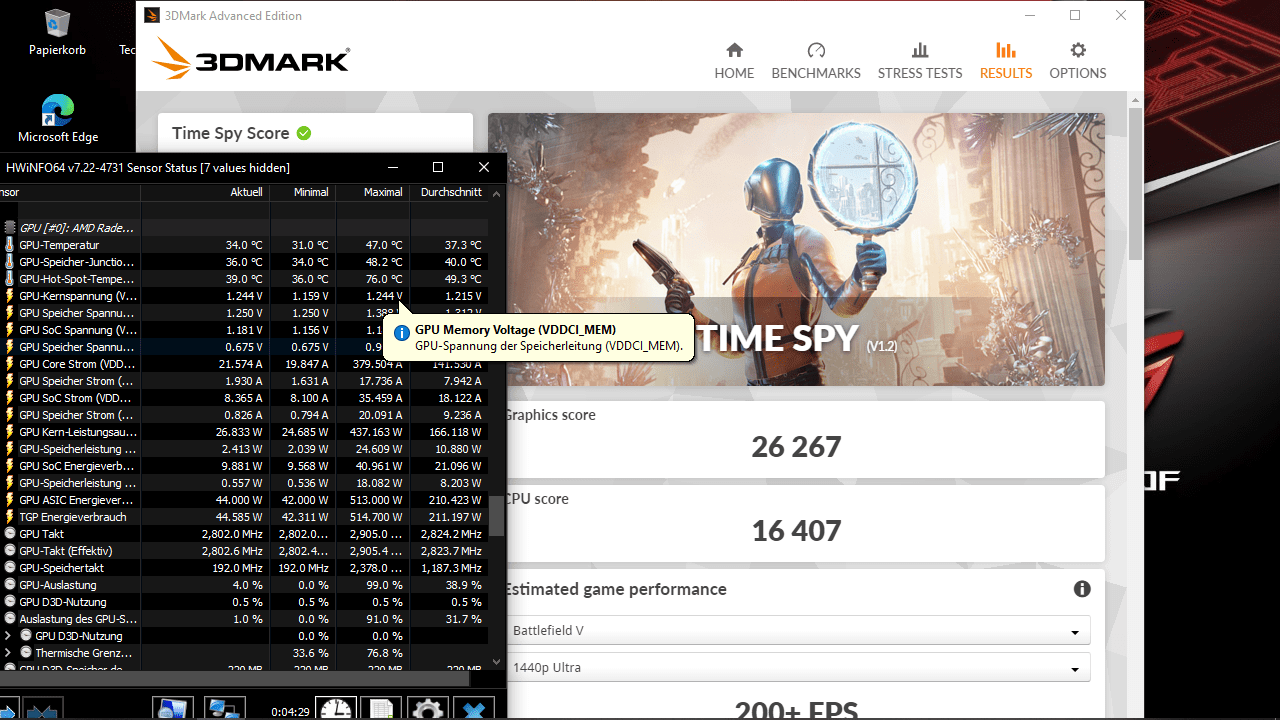Click the Graphics score value 26 267

click(796, 446)
